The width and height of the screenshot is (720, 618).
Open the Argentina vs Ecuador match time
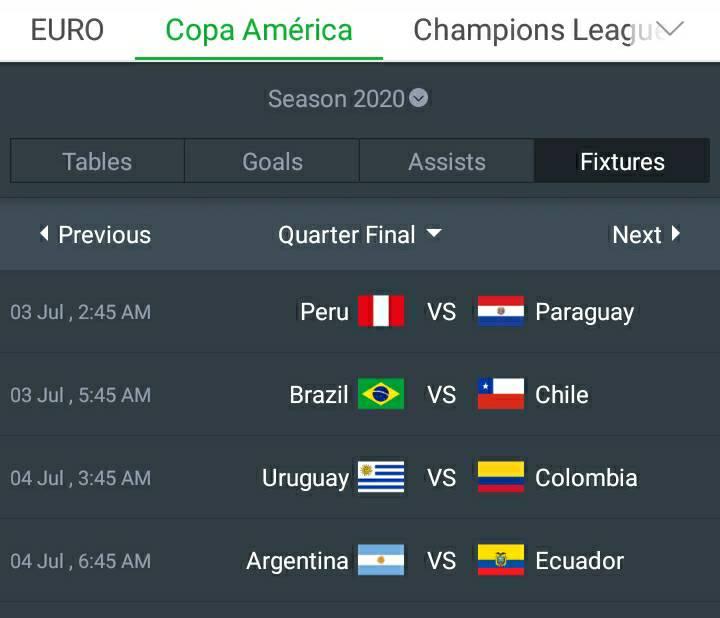click(81, 561)
